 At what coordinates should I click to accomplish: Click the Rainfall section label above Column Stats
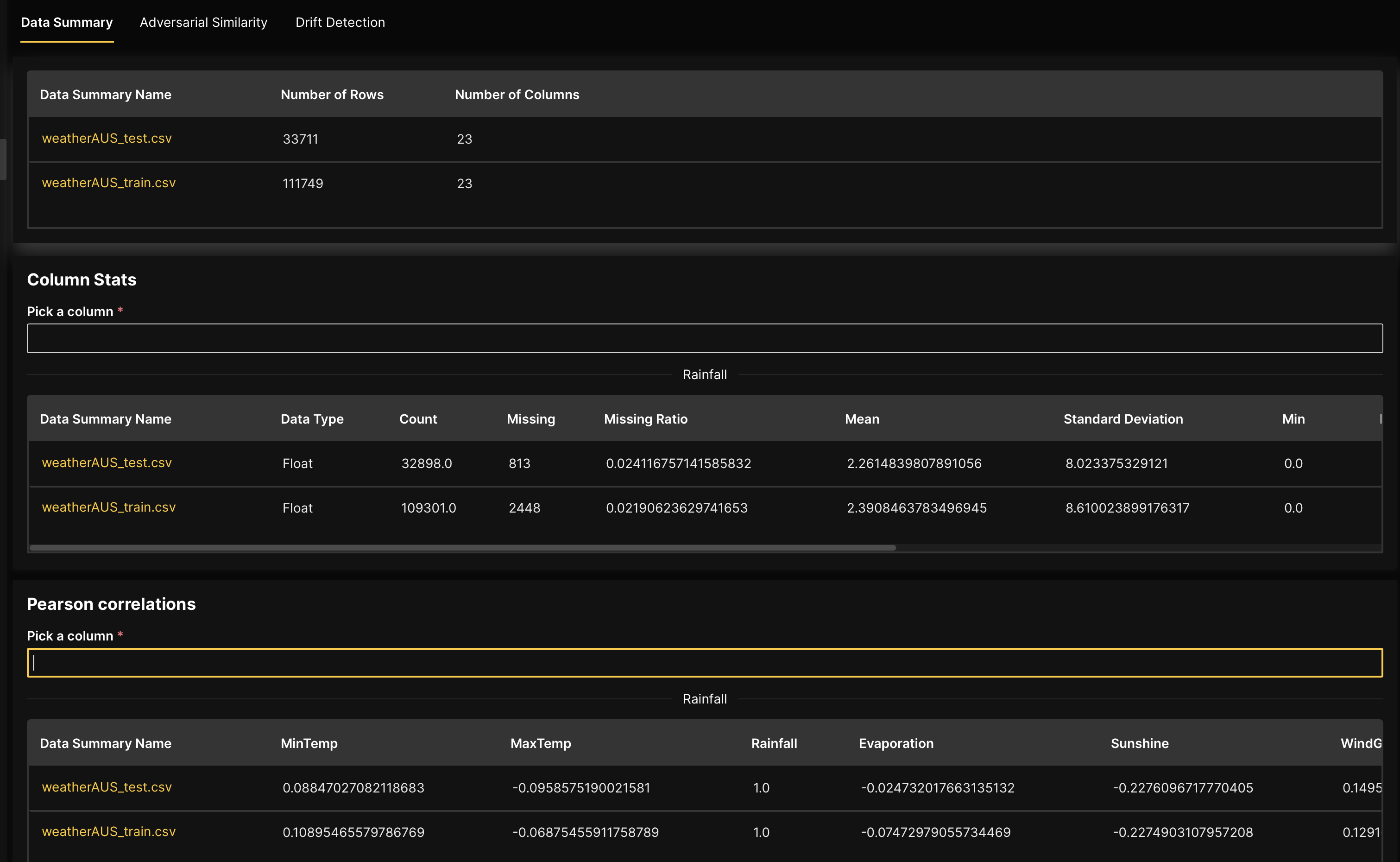tap(704, 374)
